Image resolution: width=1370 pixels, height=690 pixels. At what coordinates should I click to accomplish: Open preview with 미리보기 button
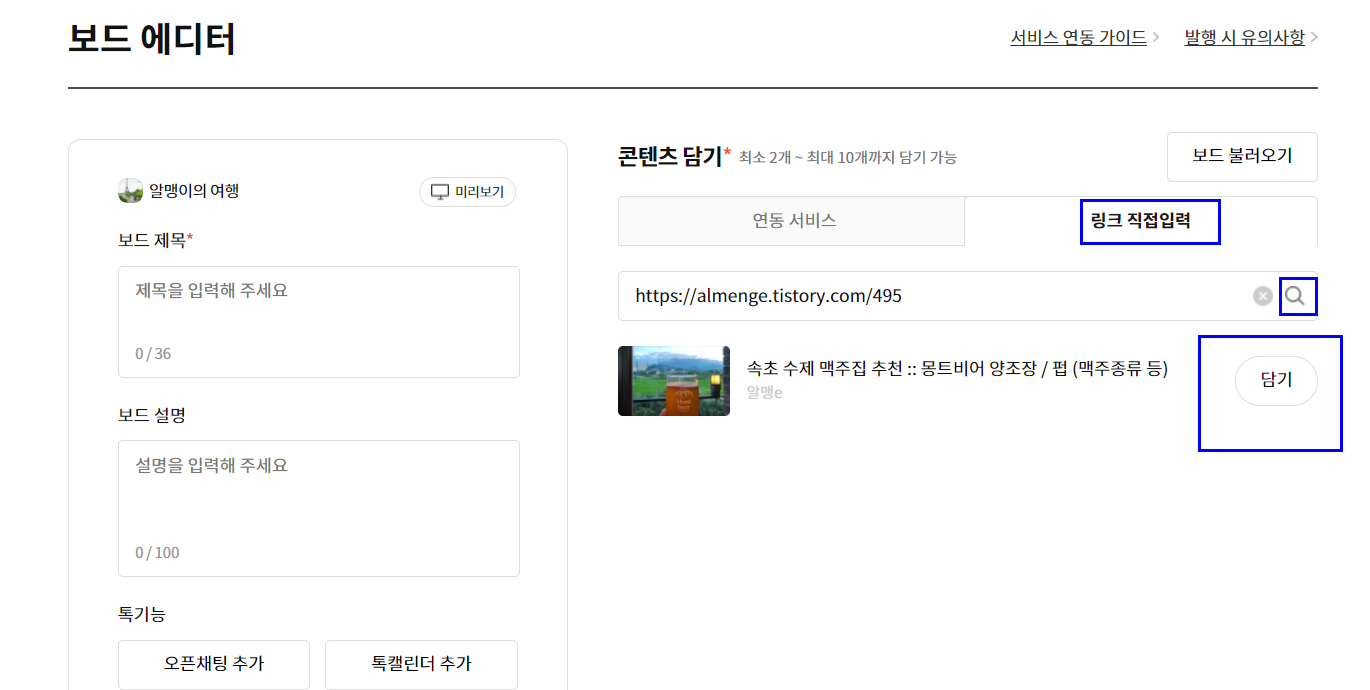click(467, 192)
